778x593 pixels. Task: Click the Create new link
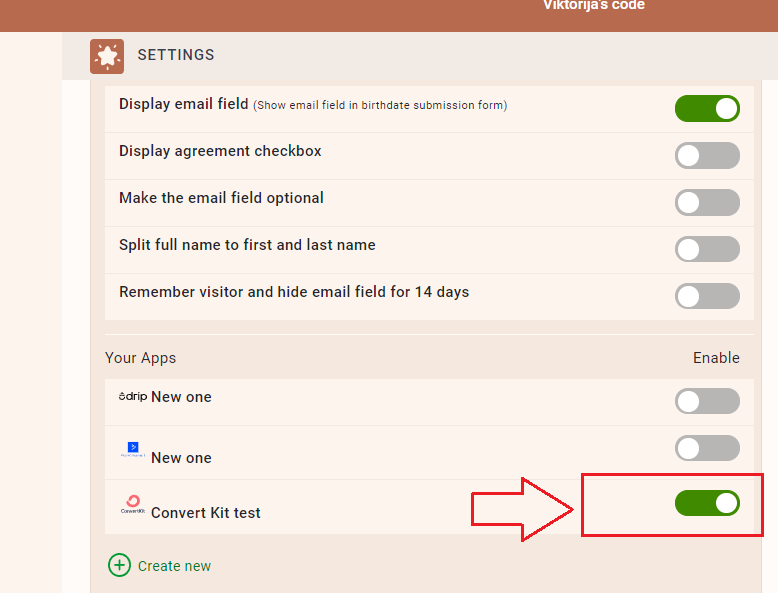pos(174,566)
